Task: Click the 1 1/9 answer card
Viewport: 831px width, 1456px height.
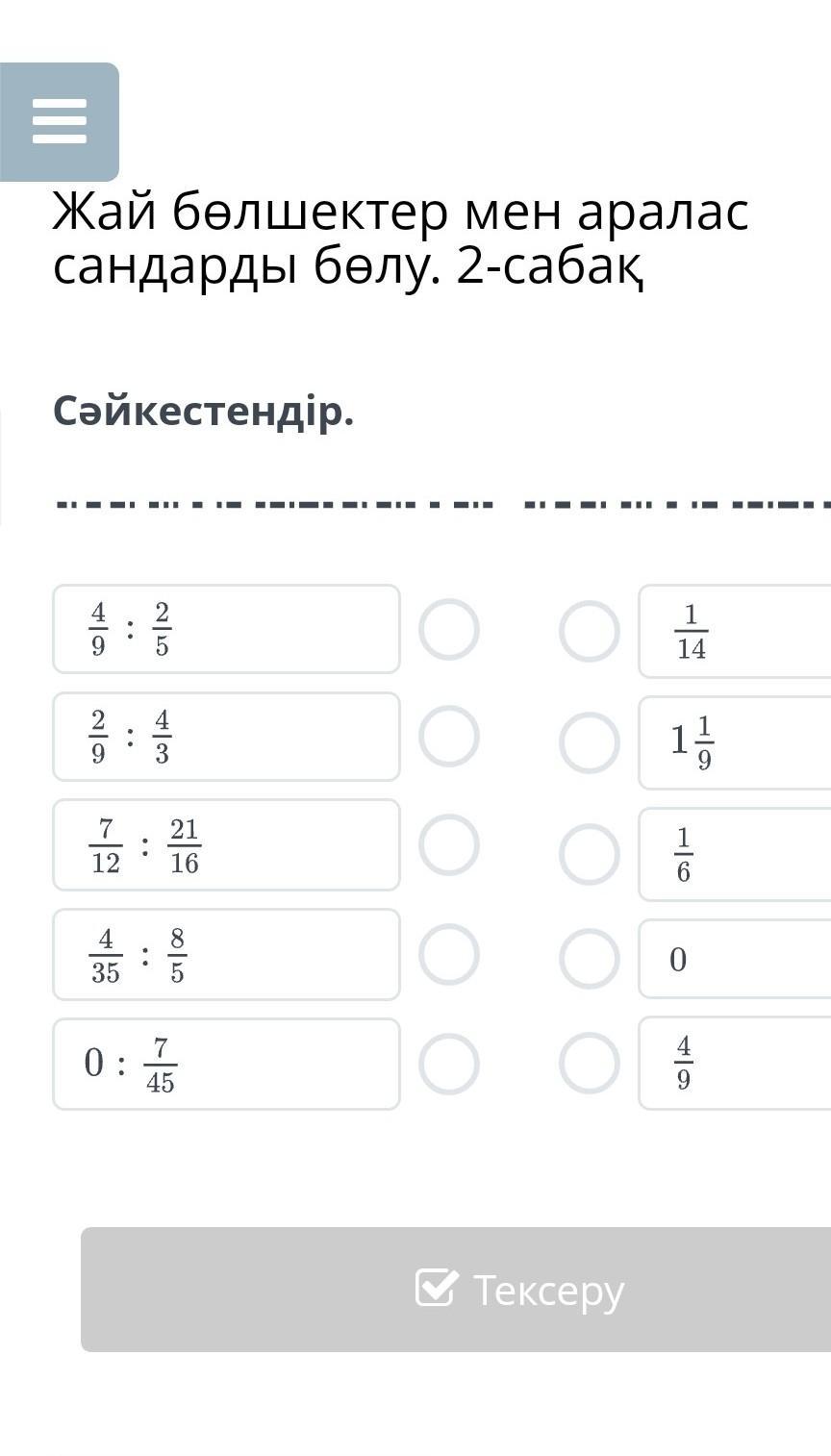Action: pyautogui.click(x=736, y=742)
